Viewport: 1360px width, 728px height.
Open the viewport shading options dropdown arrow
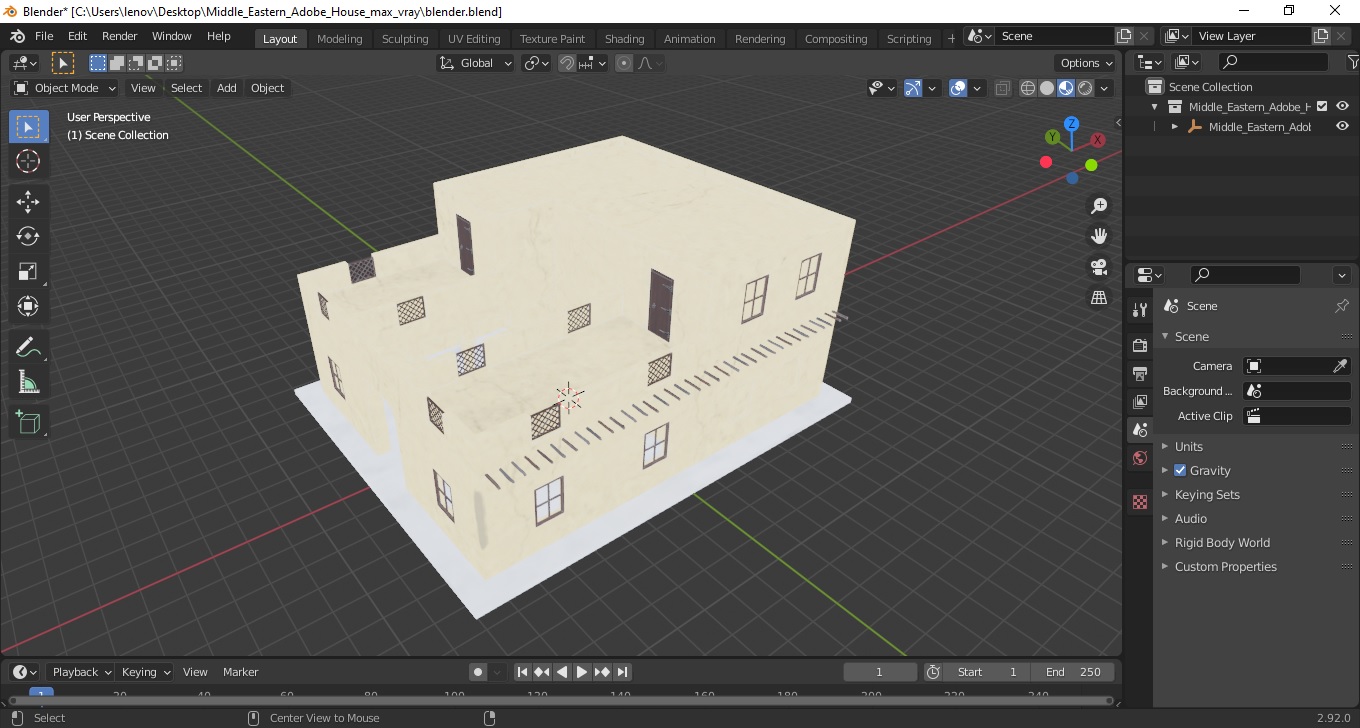point(1105,88)
